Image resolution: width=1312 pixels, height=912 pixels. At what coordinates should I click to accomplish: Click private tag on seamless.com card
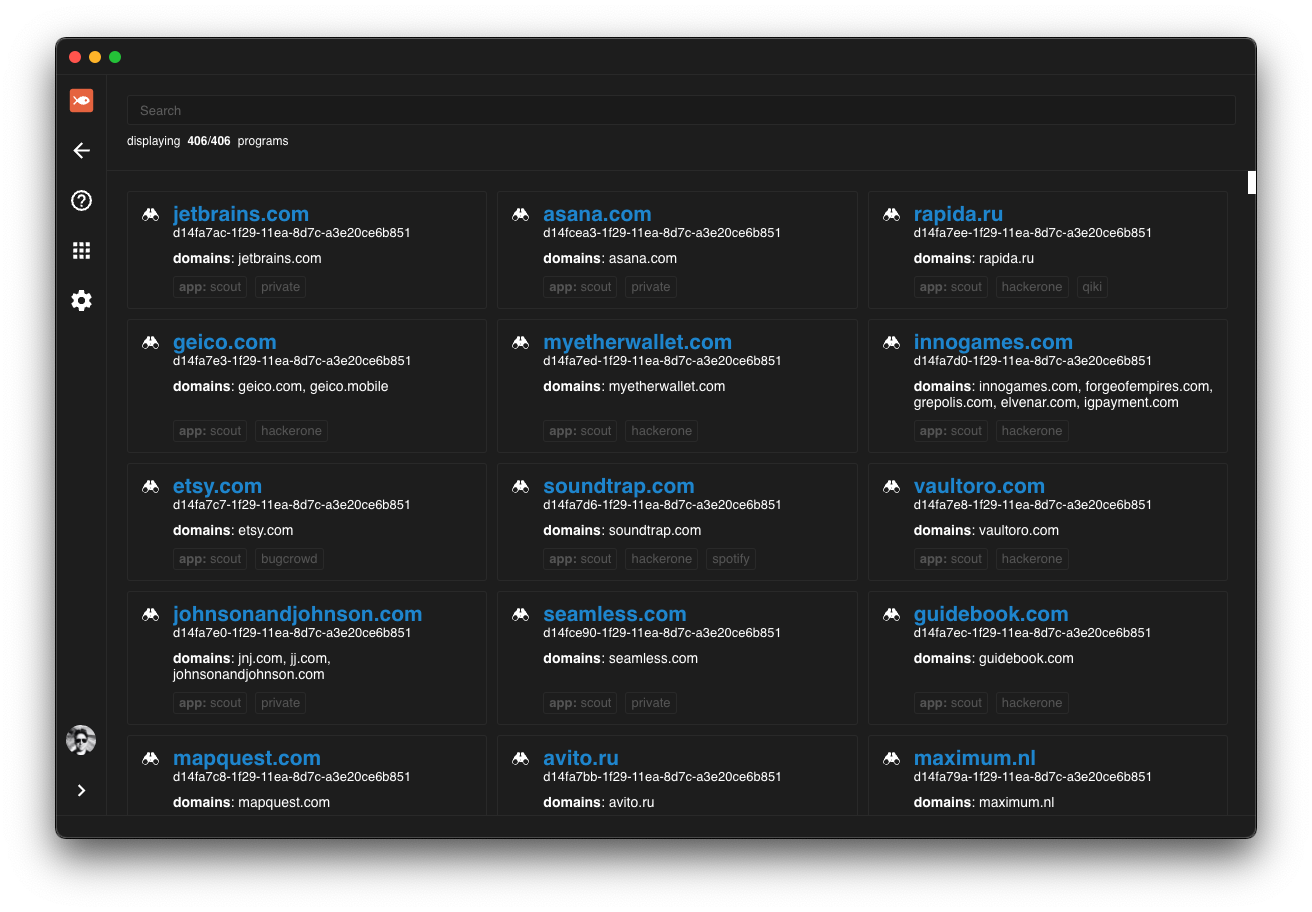(x=651, y=703)
